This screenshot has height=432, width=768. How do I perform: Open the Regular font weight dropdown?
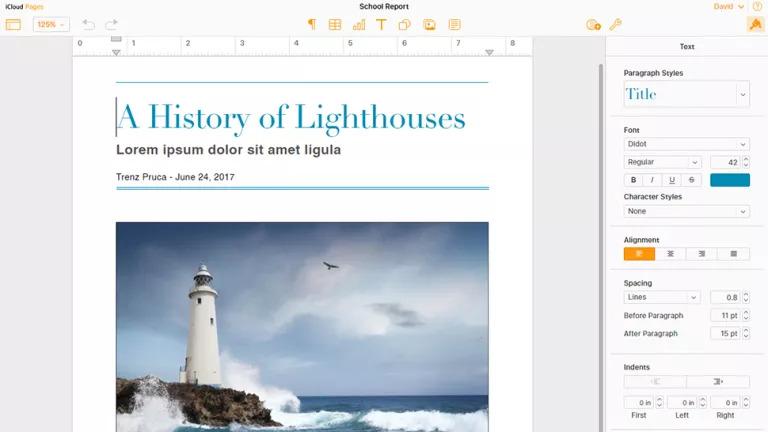point(662,162)
